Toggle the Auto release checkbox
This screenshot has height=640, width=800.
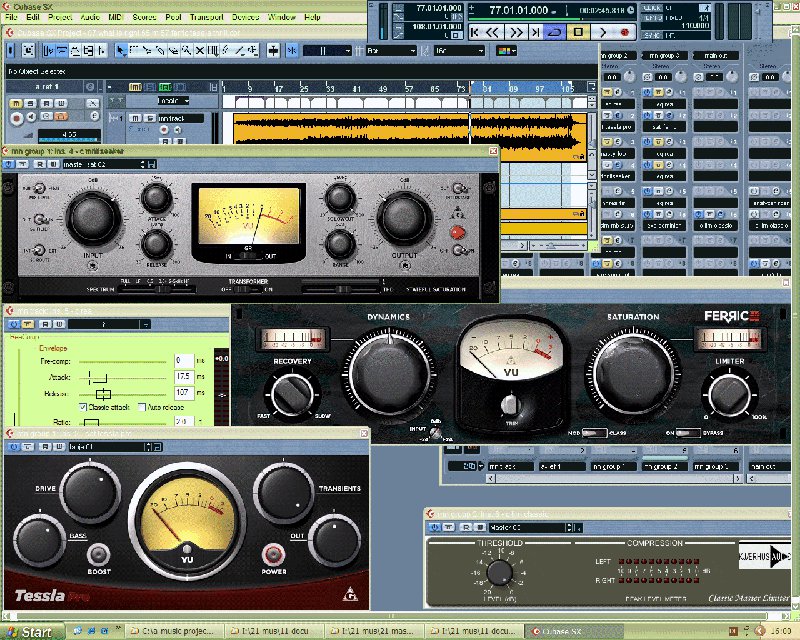tap(142, 407)
